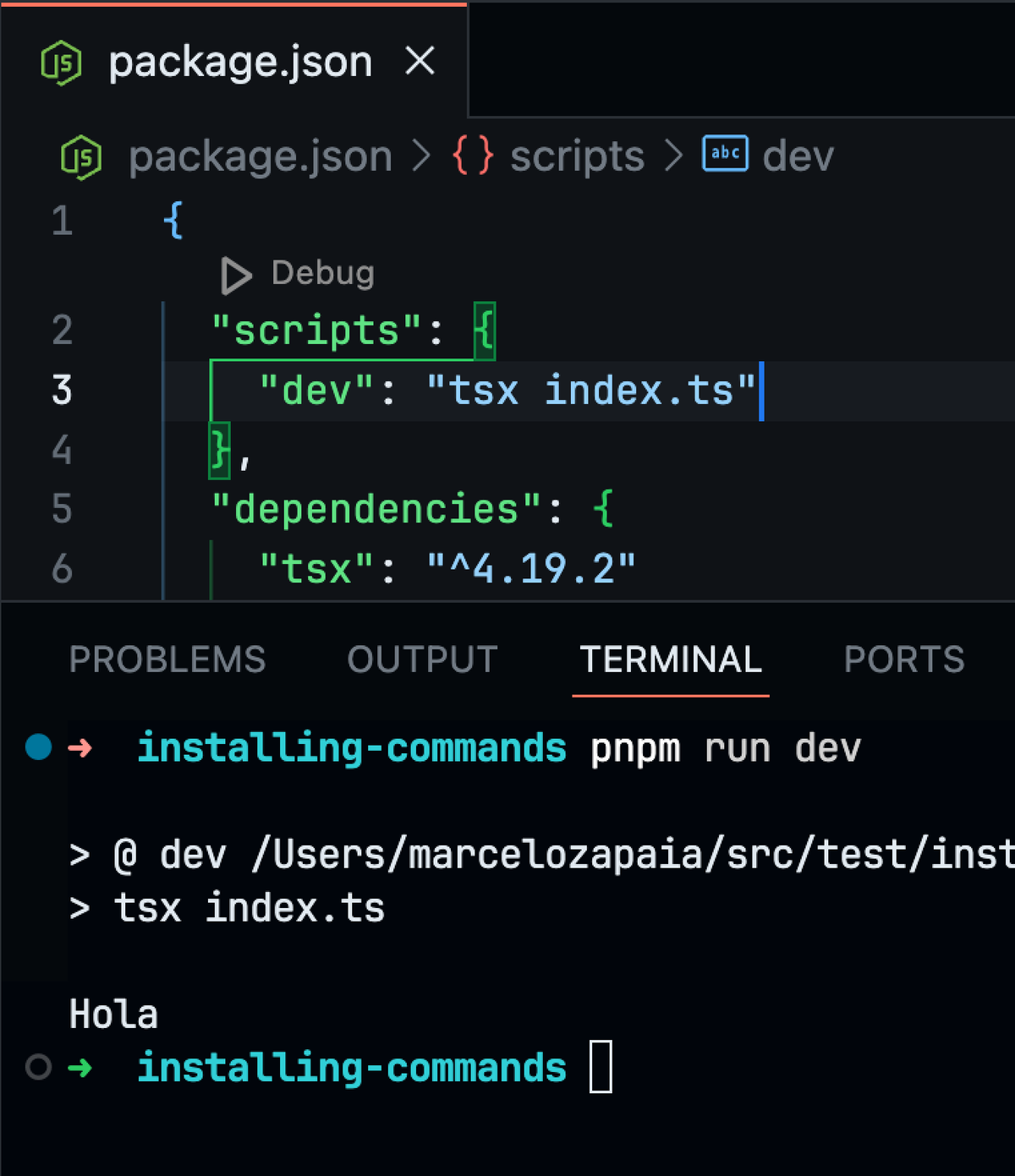Screen dimensions: 1015x1176
Task: Open dev breadcrumb item
Action: click(798, 156)
